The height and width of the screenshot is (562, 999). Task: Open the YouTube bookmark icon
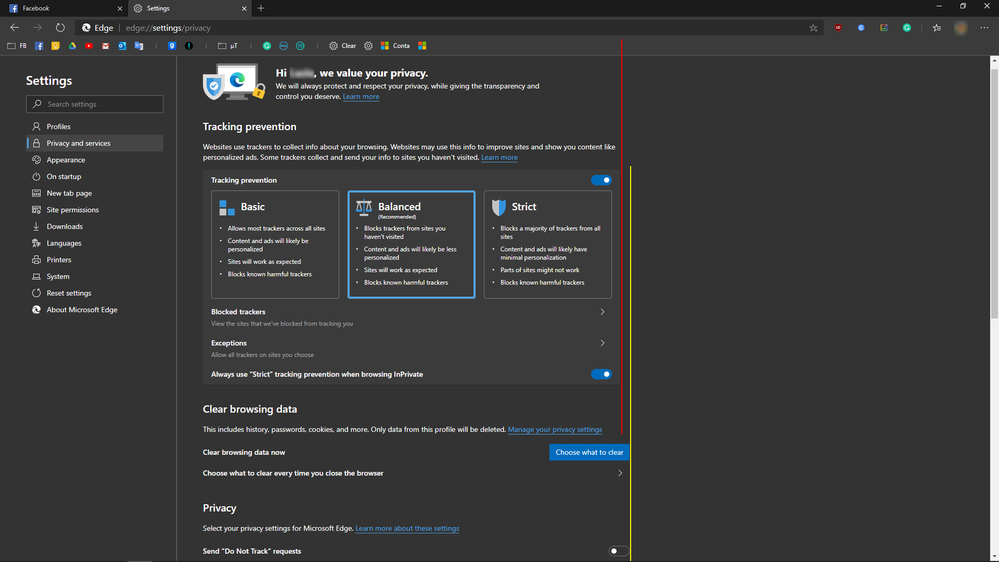(89, 46)
